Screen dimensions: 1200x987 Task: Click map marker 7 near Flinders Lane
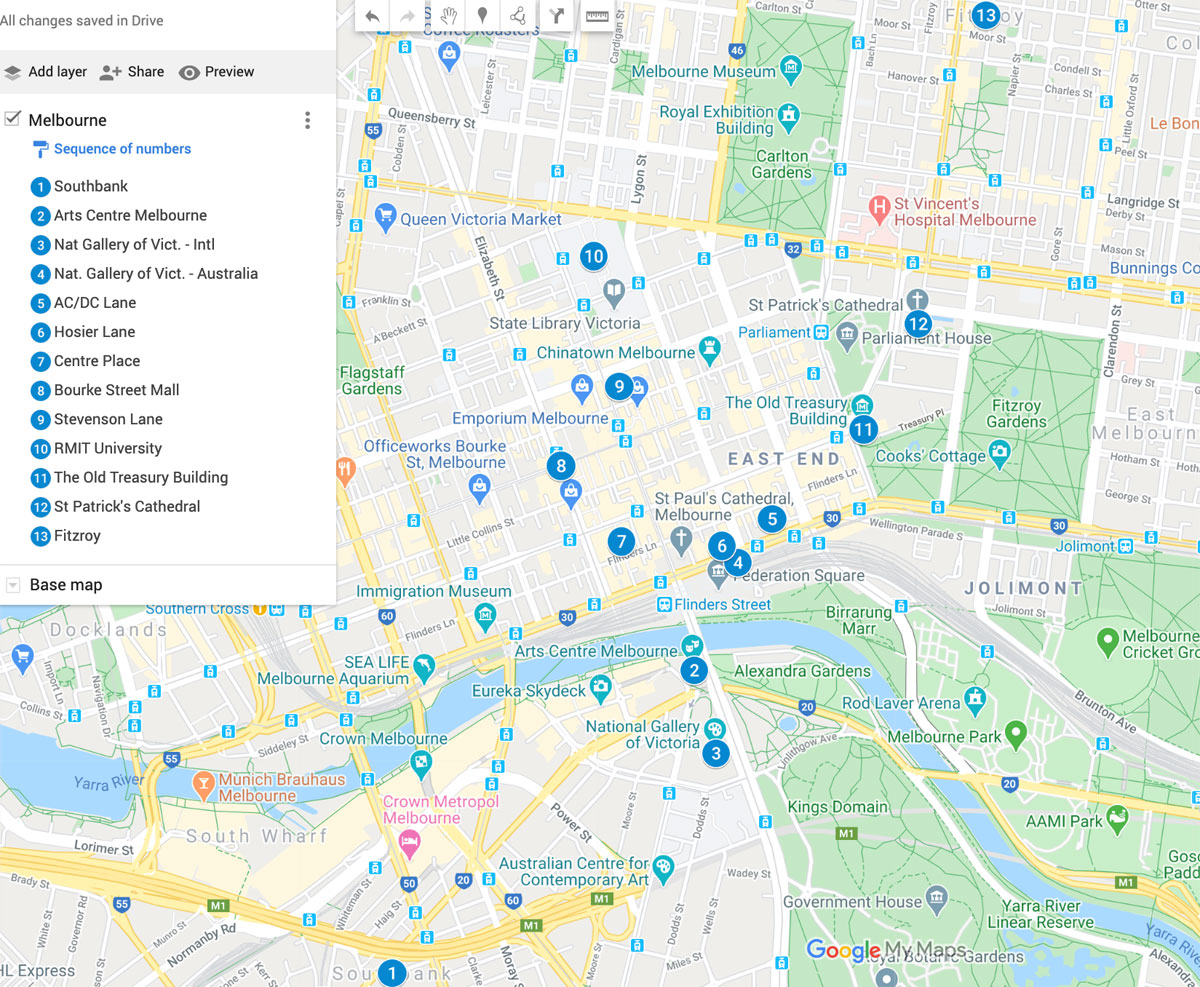[x=621, y=541]
